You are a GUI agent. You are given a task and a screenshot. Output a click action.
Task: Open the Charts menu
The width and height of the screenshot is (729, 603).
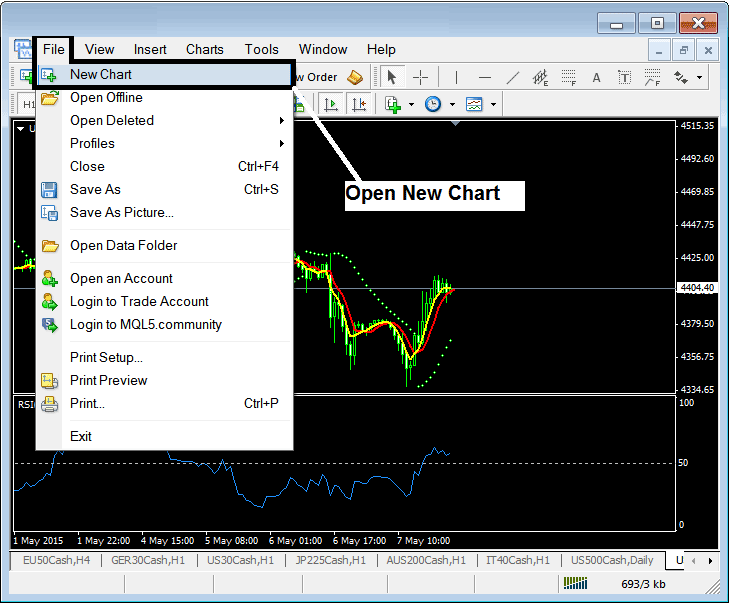point(205,49)
